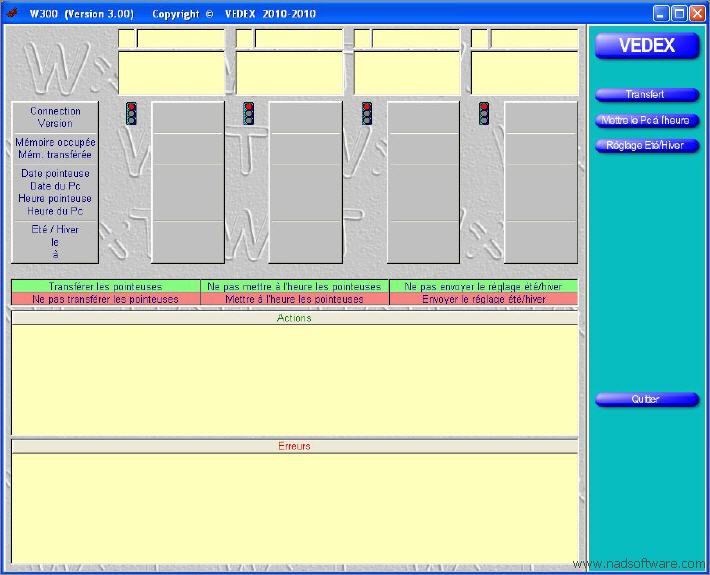Start the Transfert operation
The image size is (710, 575).
pyautogui.click(x=647, y=95)
